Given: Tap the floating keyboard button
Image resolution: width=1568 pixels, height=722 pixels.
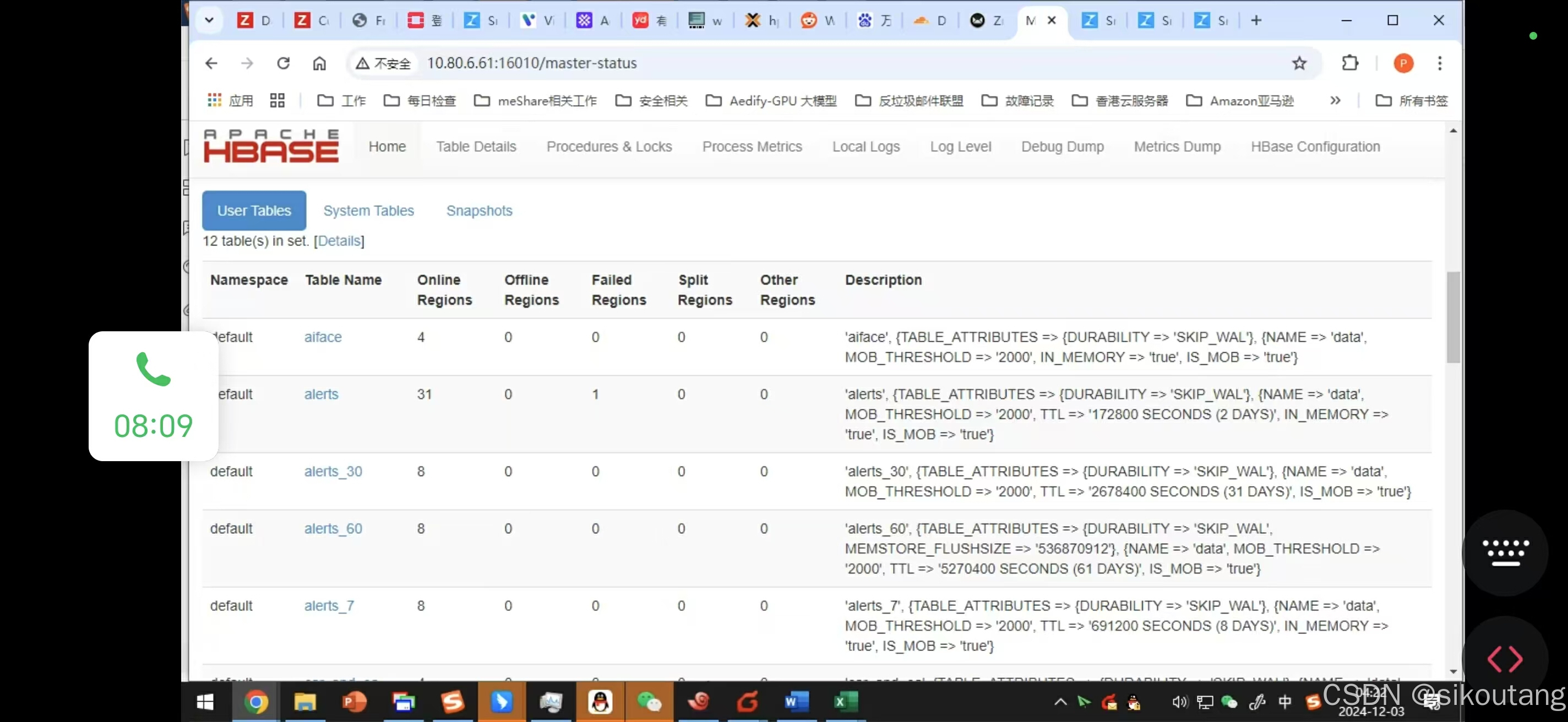Looking at the screenshot, I should click(1505, 553).
